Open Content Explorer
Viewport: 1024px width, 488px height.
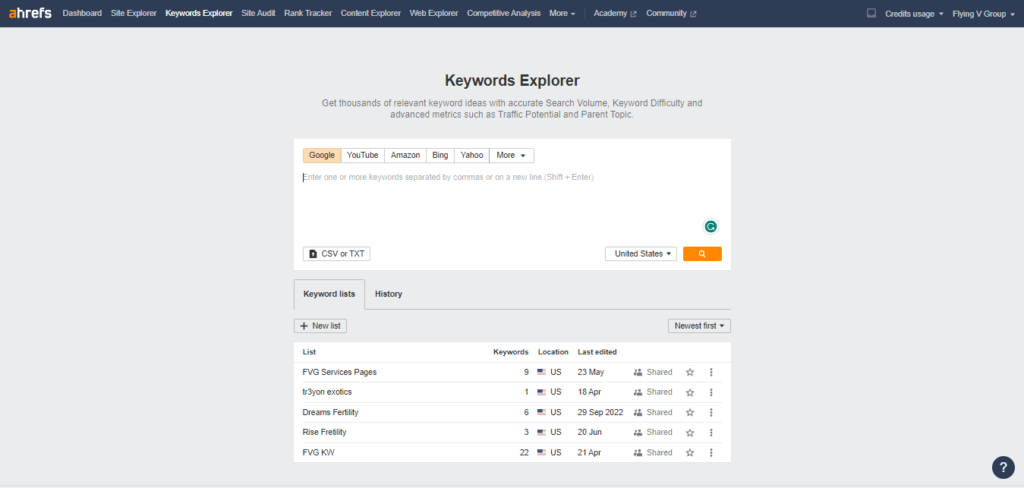point(371,13)
